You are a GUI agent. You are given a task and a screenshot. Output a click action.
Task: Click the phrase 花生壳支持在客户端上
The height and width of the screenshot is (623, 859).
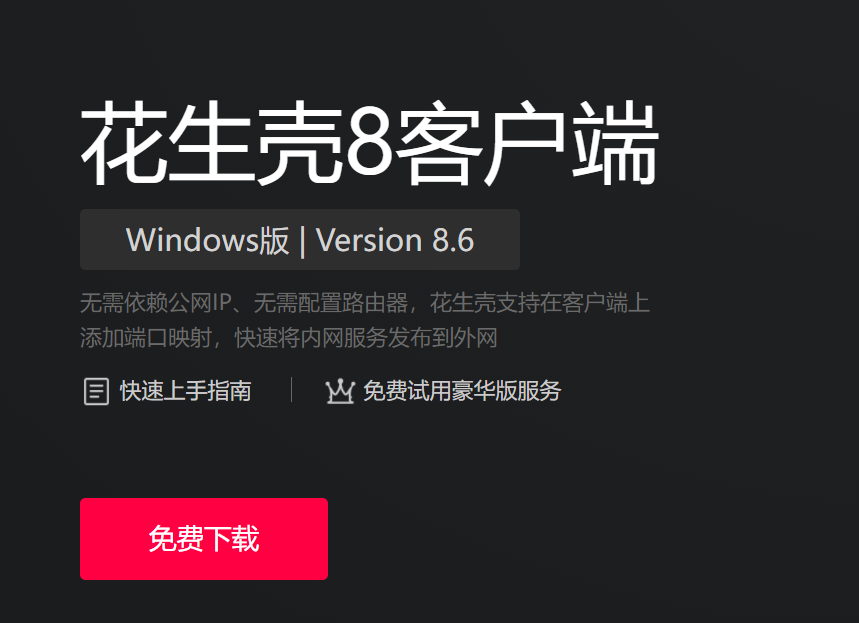540,303
